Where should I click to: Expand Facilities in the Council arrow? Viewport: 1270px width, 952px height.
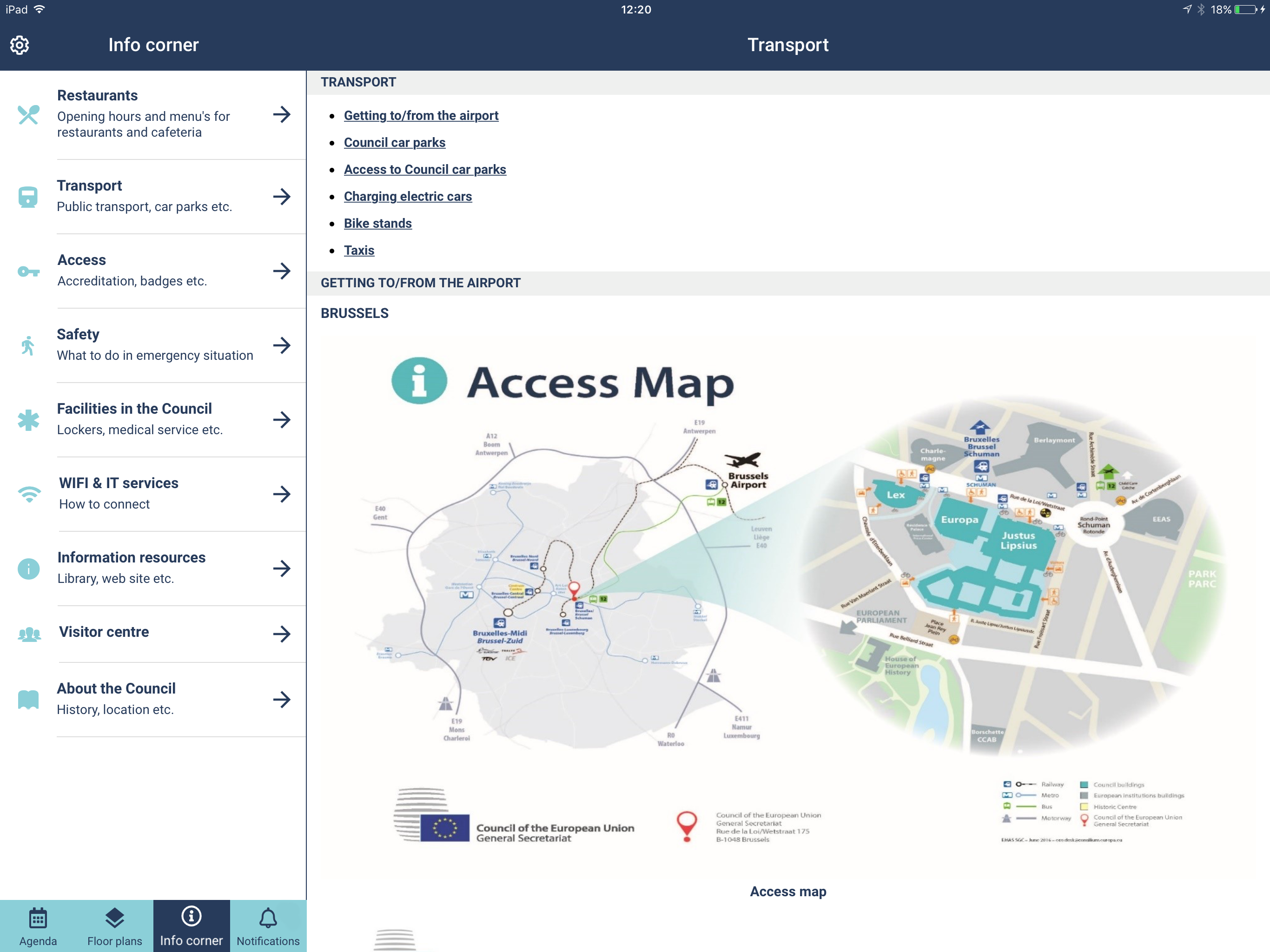(x=281, y=420)
